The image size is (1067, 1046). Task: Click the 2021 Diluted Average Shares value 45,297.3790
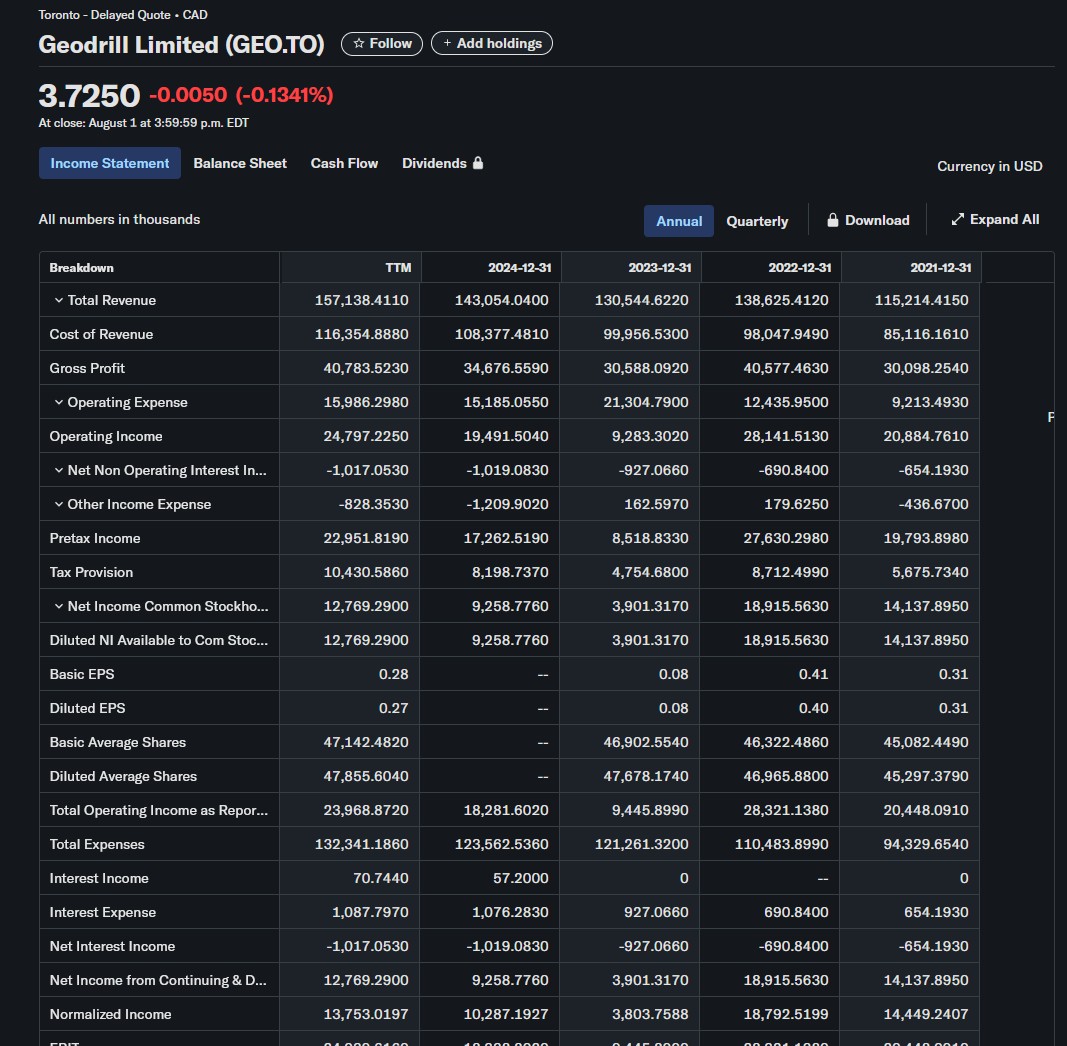pos(926,777)
